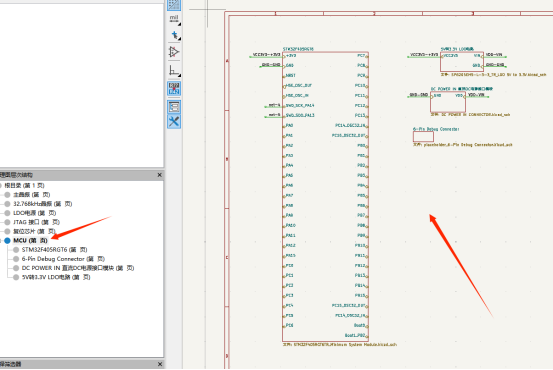The width and height of the screenshot is (553, 370).
Task: Open the JTAG interface sheet
Action: coord(36,222)
